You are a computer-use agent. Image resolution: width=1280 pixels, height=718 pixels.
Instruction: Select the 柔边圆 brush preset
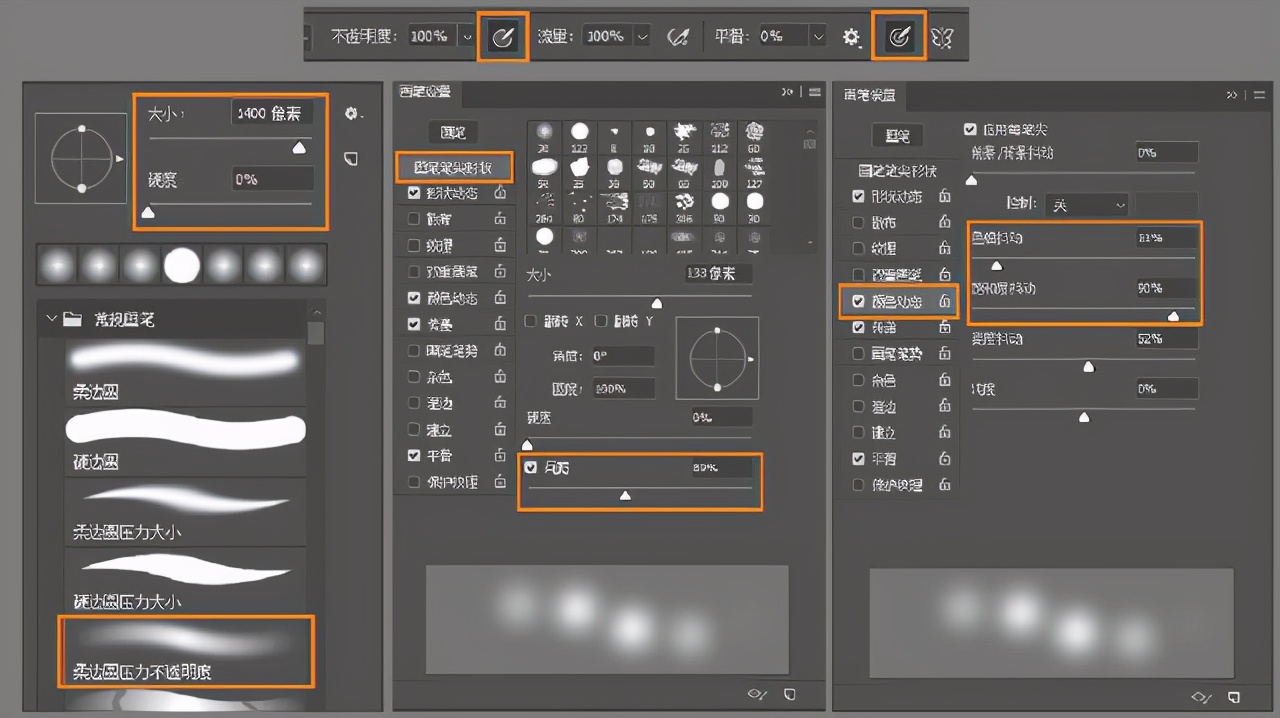185,371
